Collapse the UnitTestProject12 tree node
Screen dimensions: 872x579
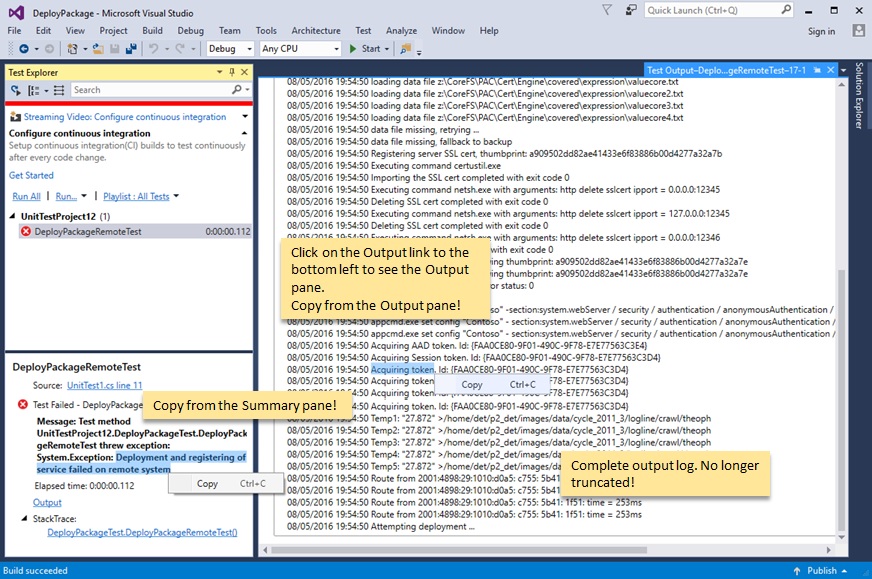pos(12,216)
